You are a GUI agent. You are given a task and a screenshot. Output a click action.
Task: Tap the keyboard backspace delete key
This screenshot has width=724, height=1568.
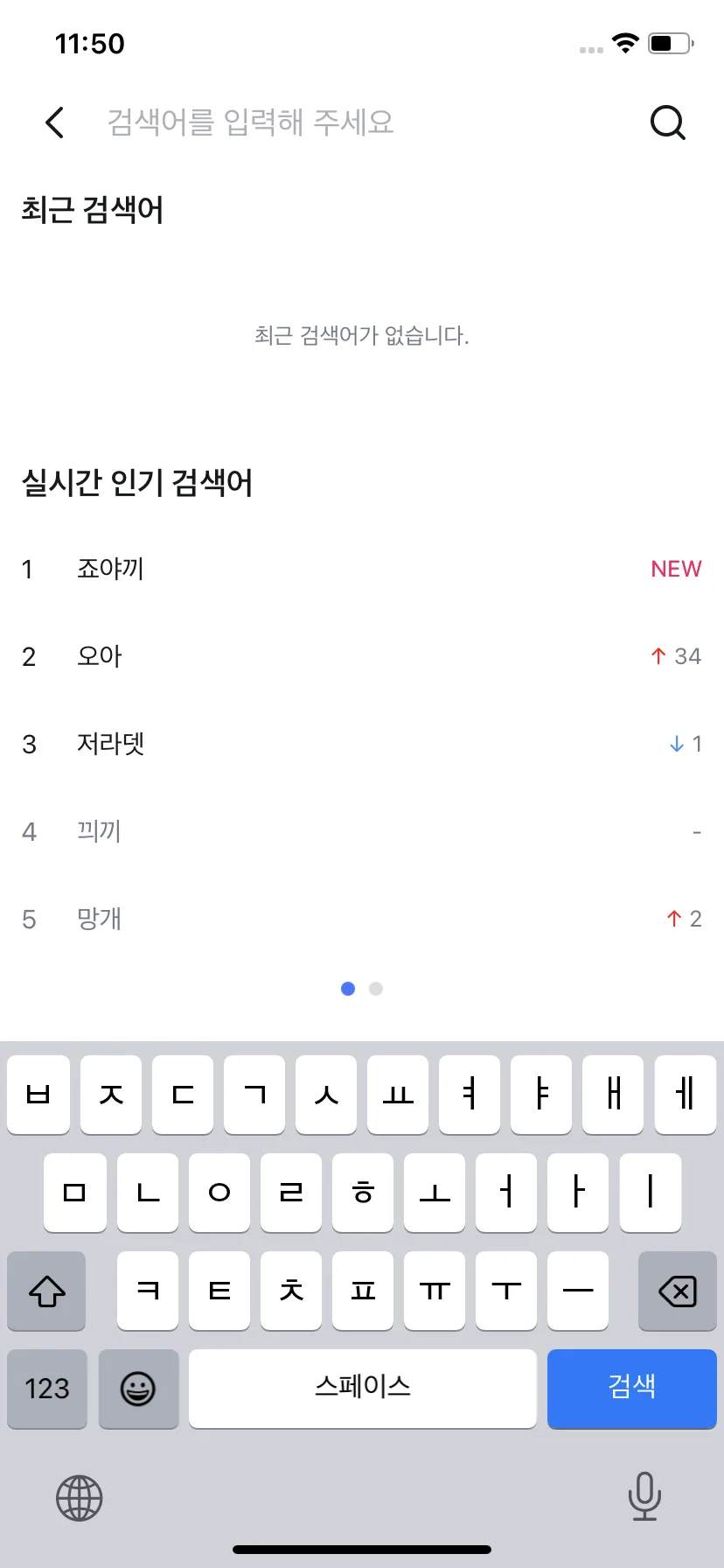(x=678, y=1291)
